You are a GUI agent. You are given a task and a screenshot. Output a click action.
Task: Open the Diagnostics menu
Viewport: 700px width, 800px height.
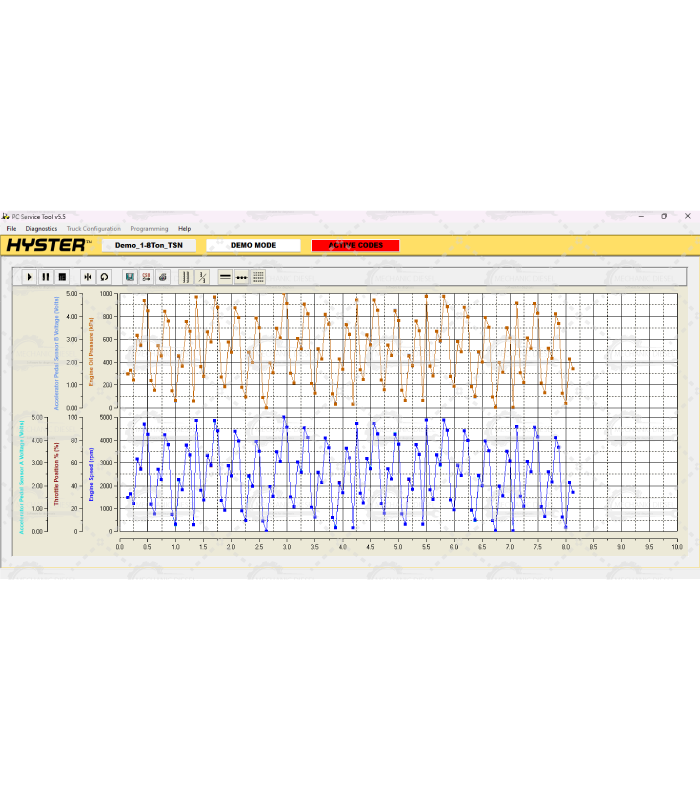pos(41,229)
